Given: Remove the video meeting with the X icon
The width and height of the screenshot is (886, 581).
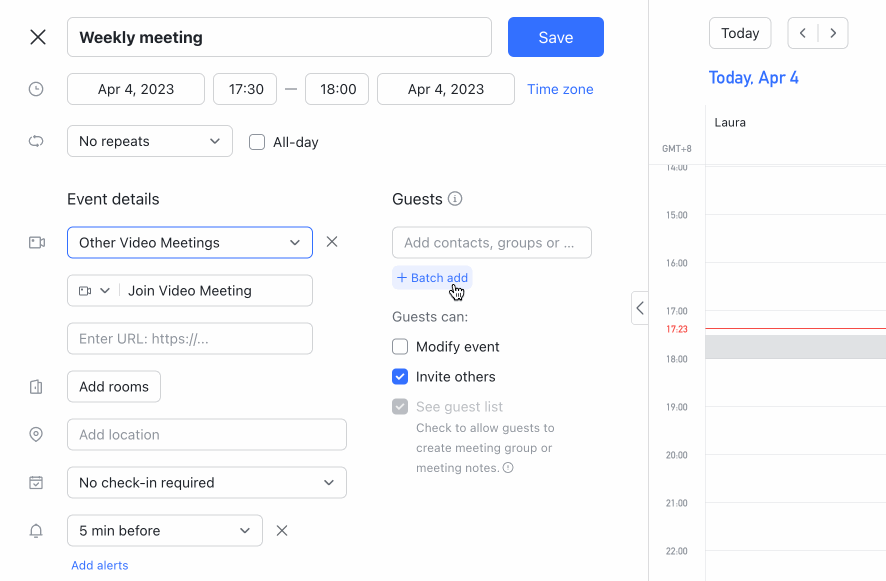Looking at the screenshot, I should (331, 241).
